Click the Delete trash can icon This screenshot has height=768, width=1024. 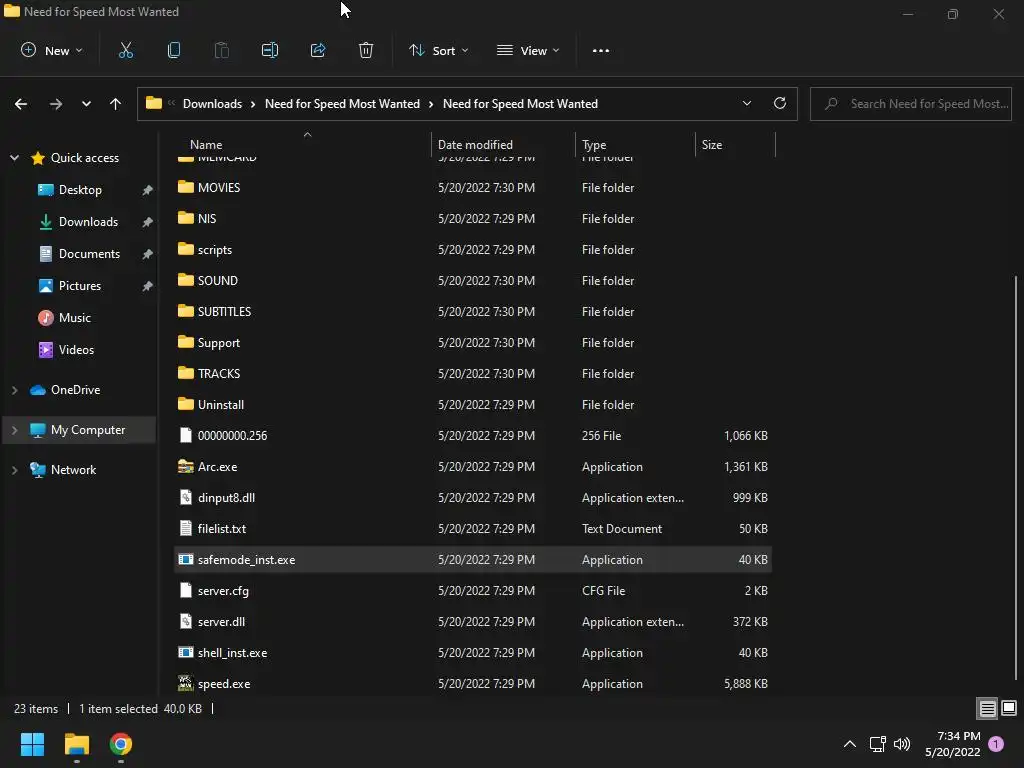click(366, 50)
